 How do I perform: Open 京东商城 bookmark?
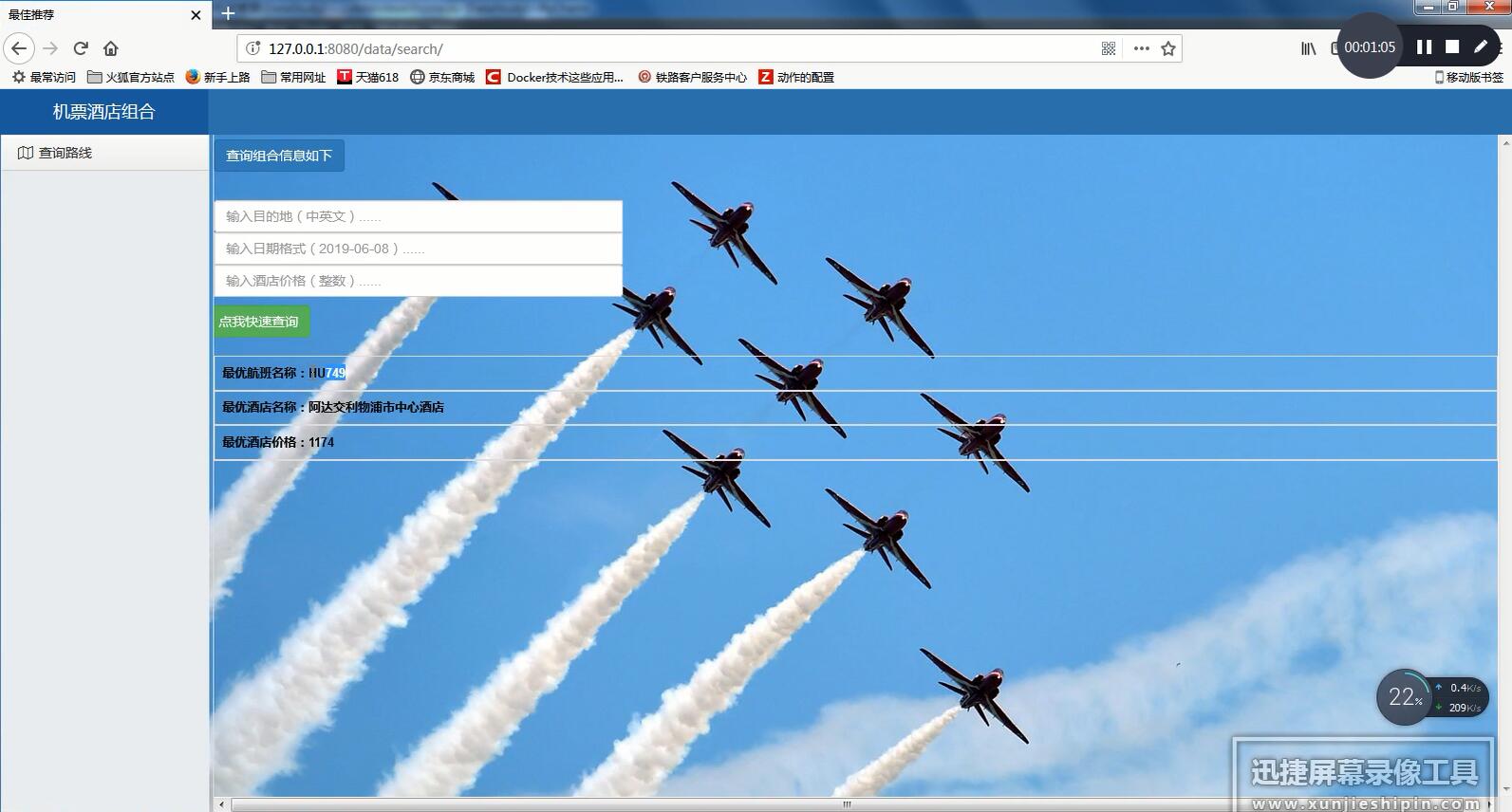(x=442, y=77)
